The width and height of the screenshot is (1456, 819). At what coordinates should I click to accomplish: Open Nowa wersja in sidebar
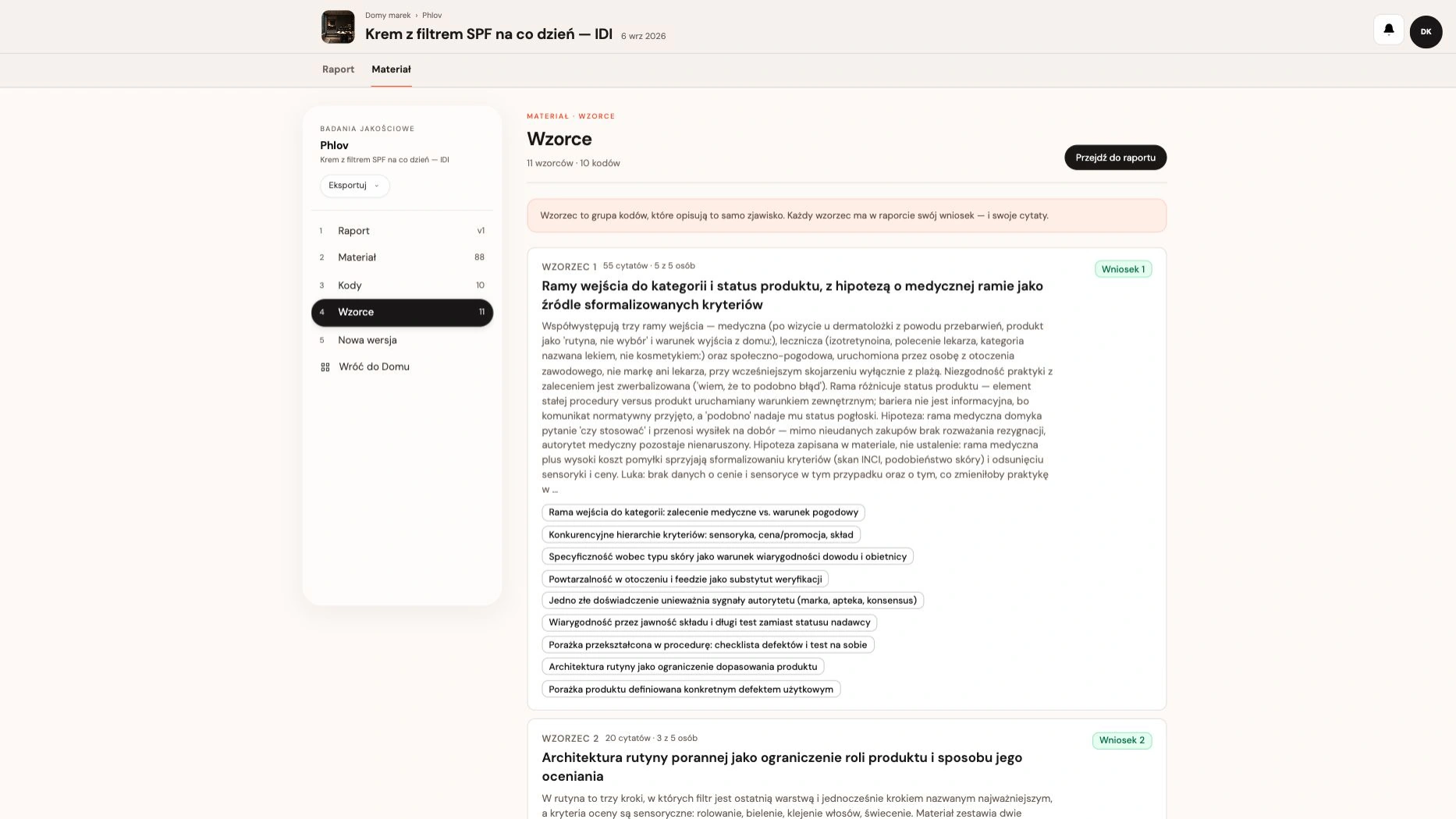(402, 340)
